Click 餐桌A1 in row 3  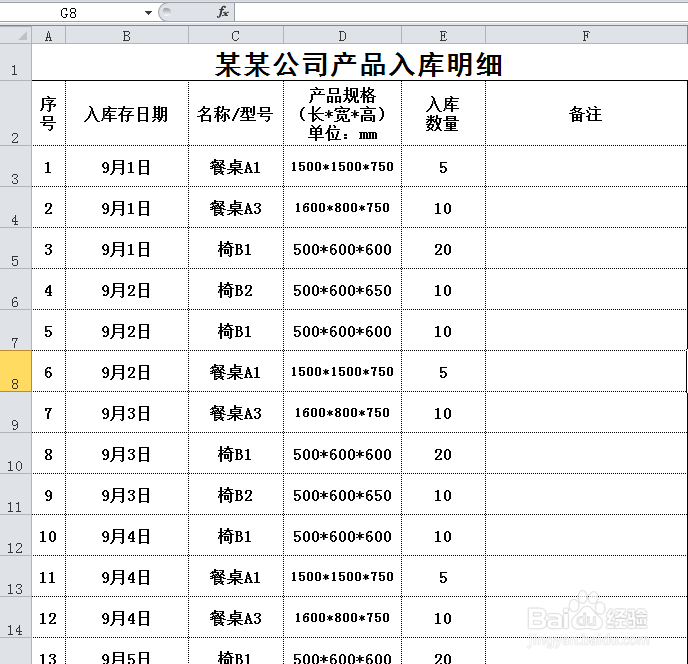[x=236, y=167]
